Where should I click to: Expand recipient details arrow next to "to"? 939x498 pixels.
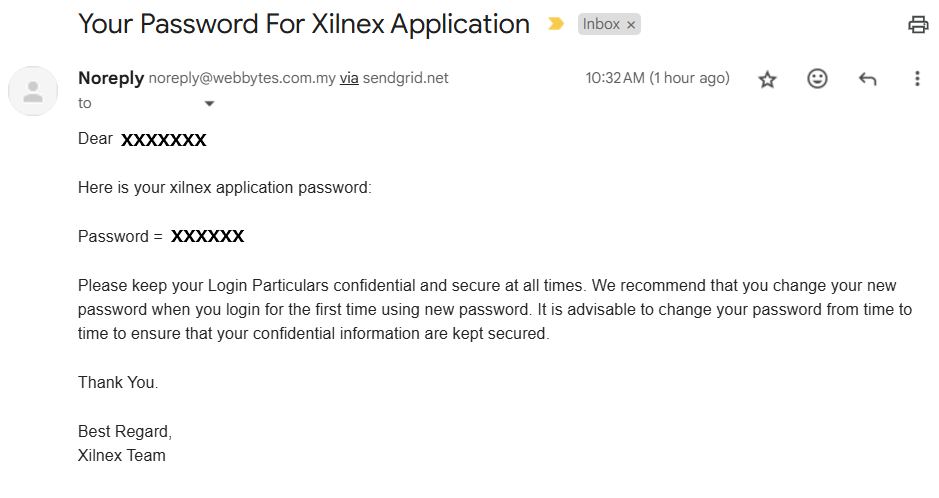tap(209, 104)
